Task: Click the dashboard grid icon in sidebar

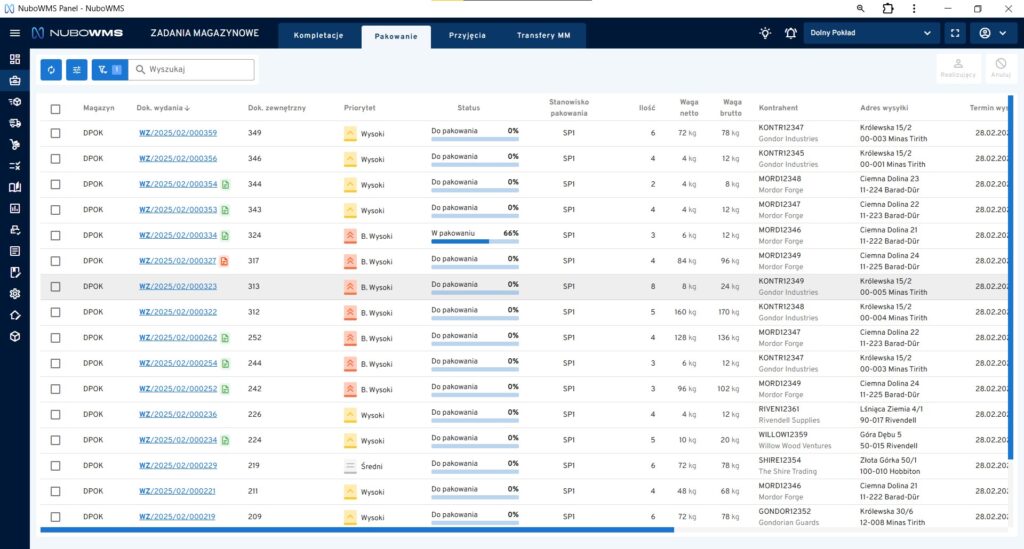Action: click(15, 59)
